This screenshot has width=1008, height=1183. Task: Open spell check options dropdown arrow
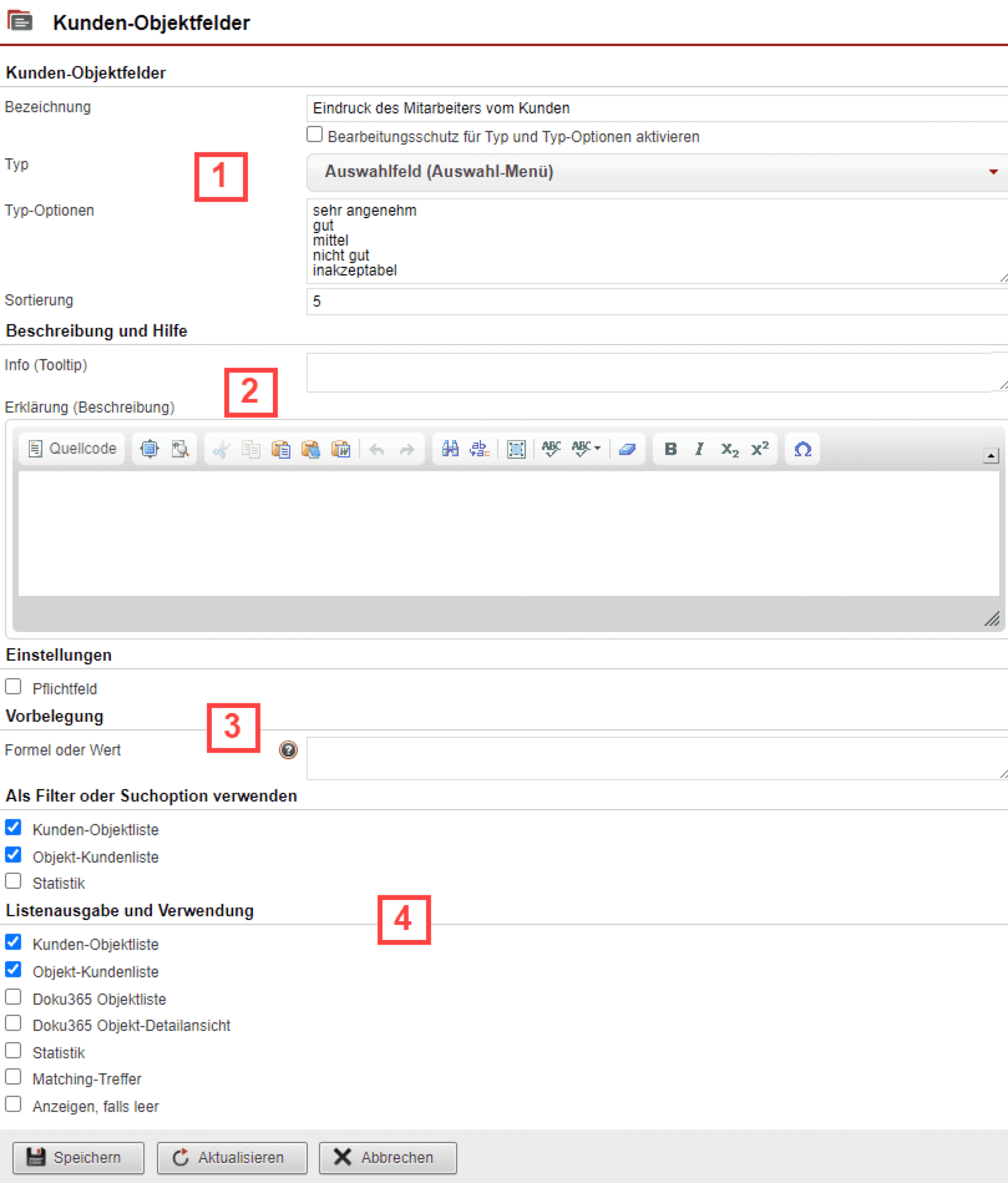[x=597, y=448]
